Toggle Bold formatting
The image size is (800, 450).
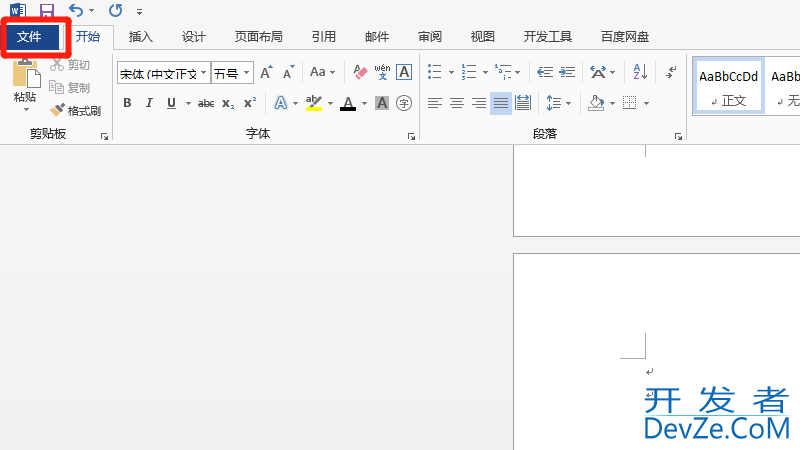[x=127, y=103]
